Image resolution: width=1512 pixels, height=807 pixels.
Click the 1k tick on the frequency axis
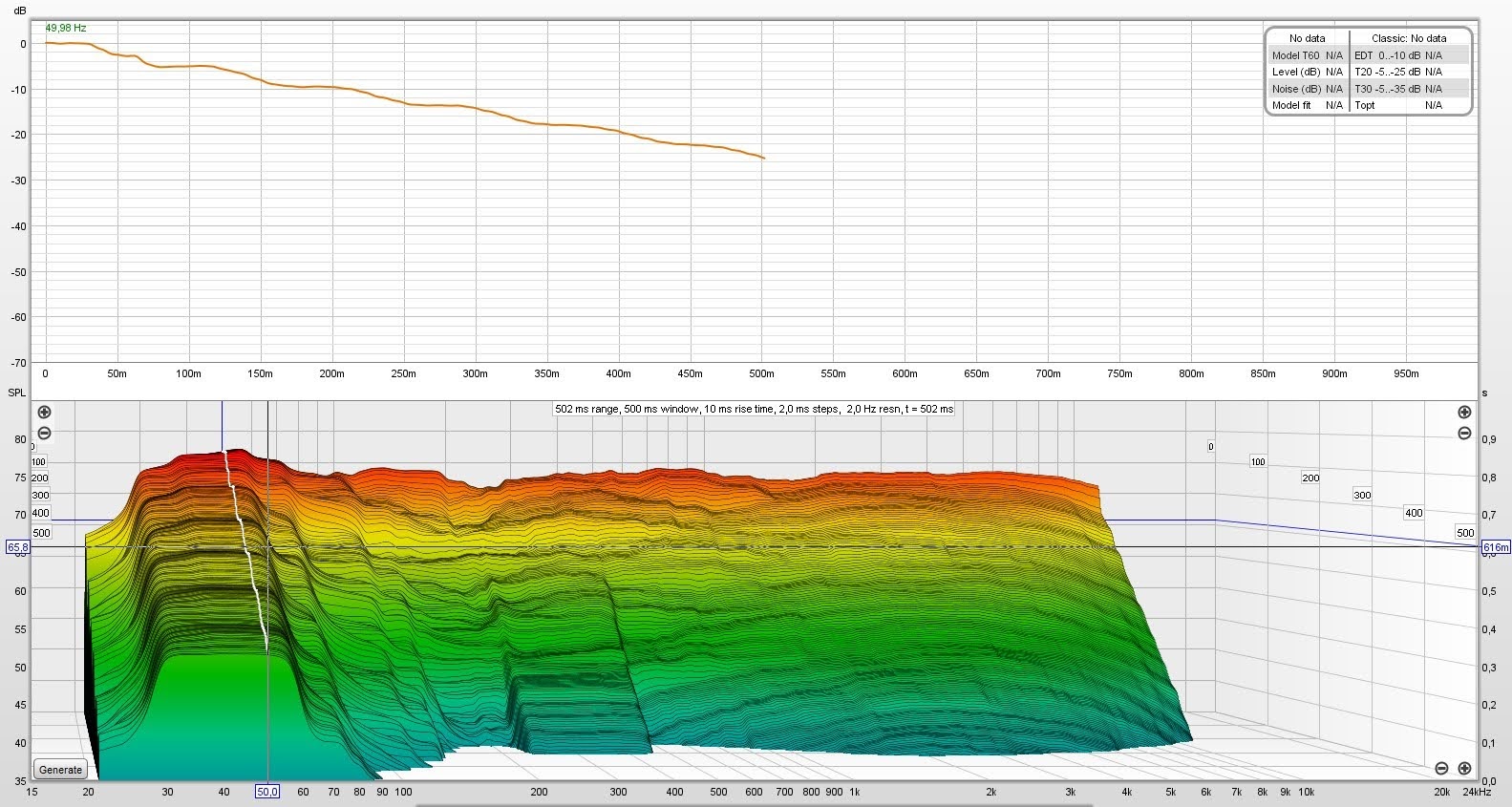point(855,792)
